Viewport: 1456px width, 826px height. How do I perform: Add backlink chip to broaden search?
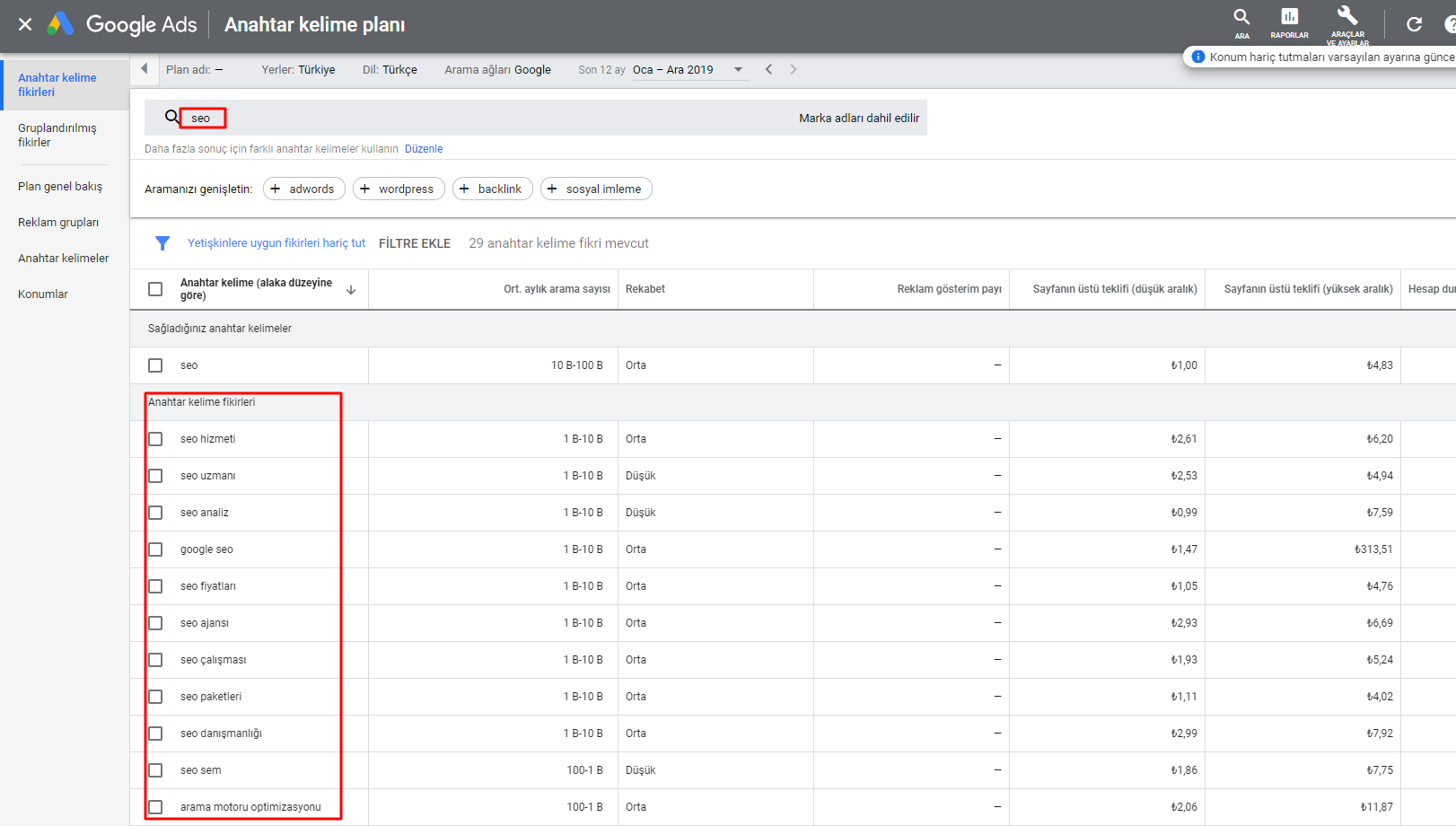click(x=493, y=189)
